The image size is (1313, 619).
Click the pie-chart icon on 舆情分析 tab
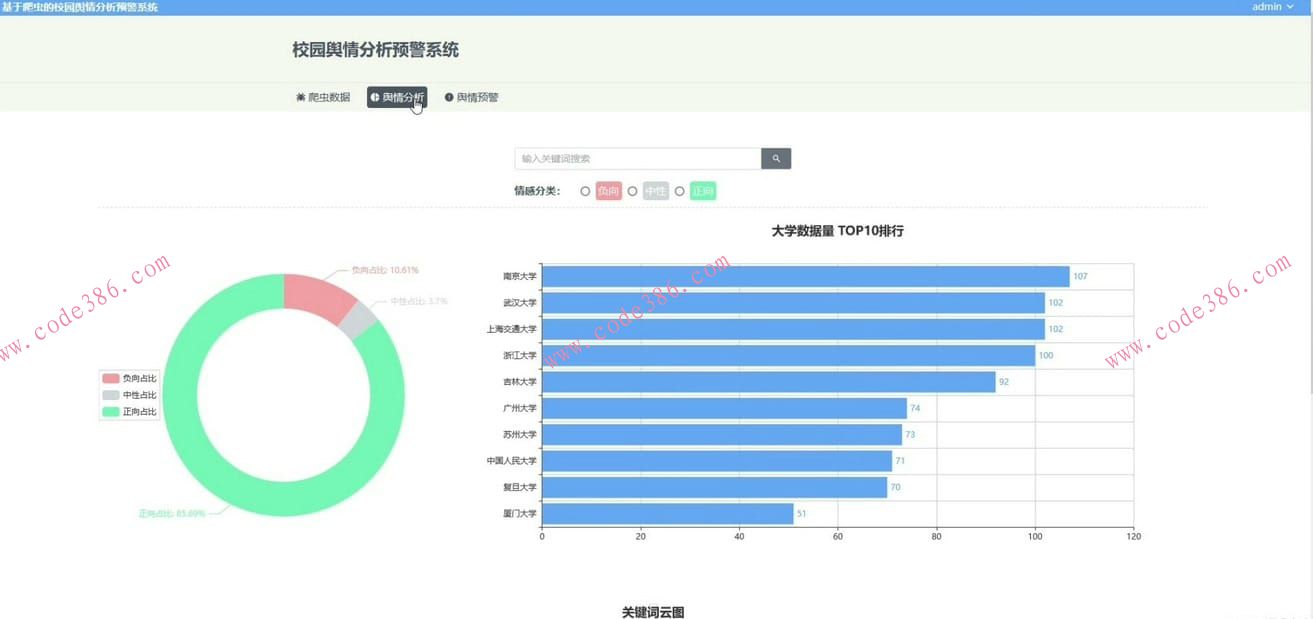[x=375, y=97]
